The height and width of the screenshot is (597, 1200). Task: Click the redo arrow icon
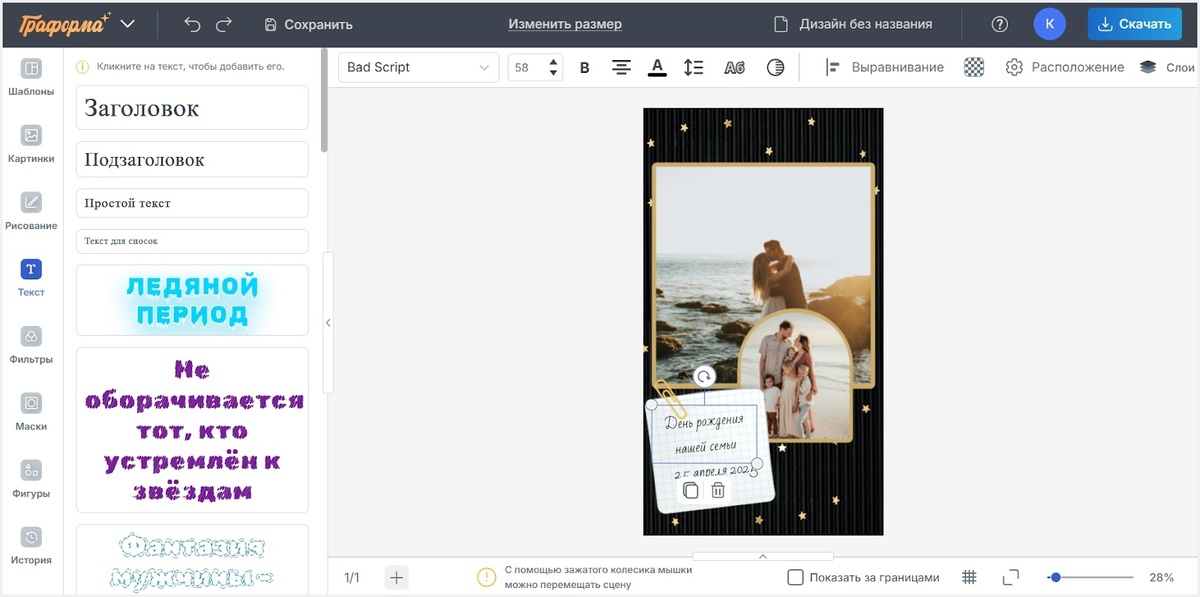point(225,24)
